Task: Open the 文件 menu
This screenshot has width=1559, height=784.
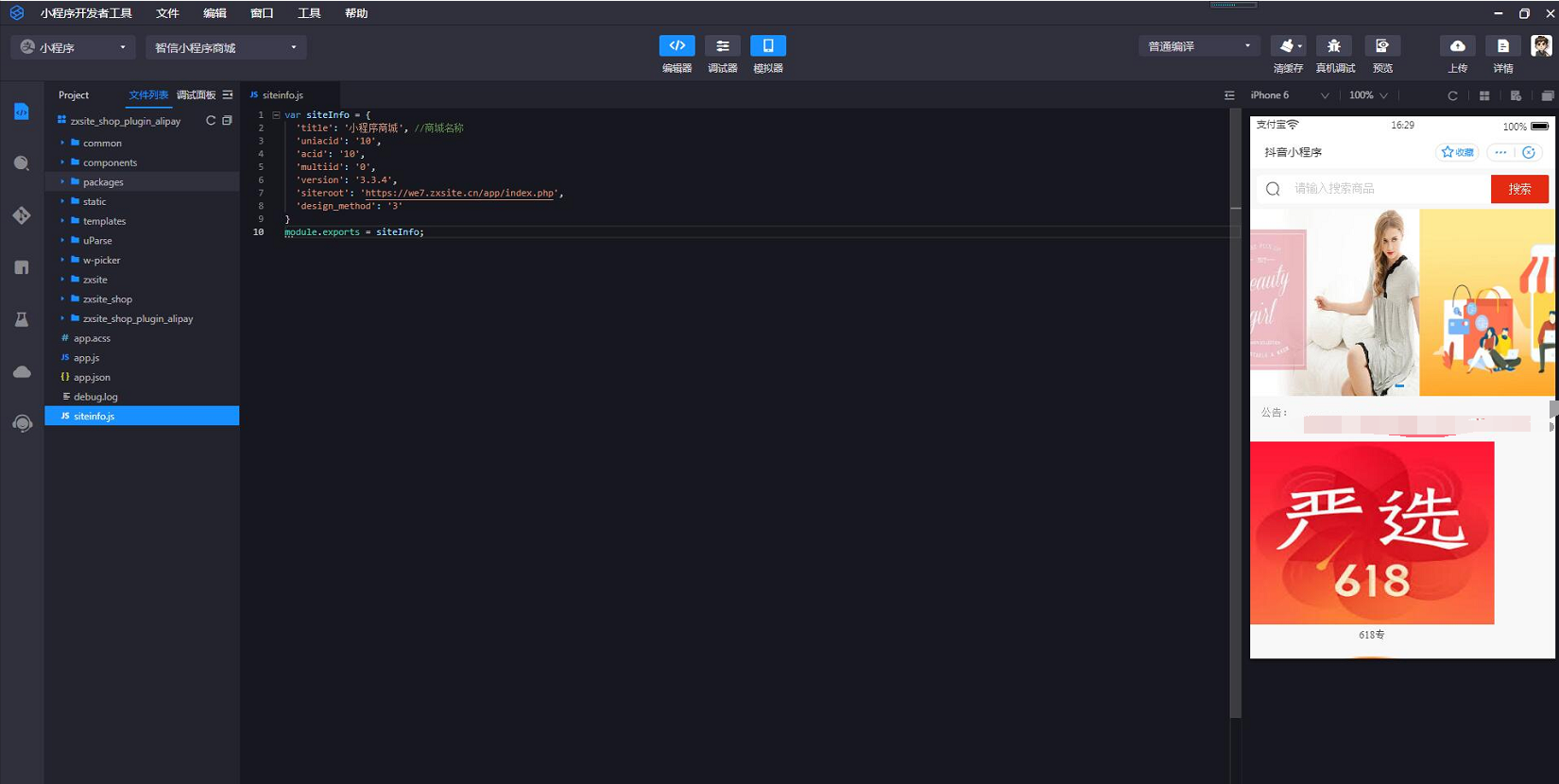Action: coord(167,13)
